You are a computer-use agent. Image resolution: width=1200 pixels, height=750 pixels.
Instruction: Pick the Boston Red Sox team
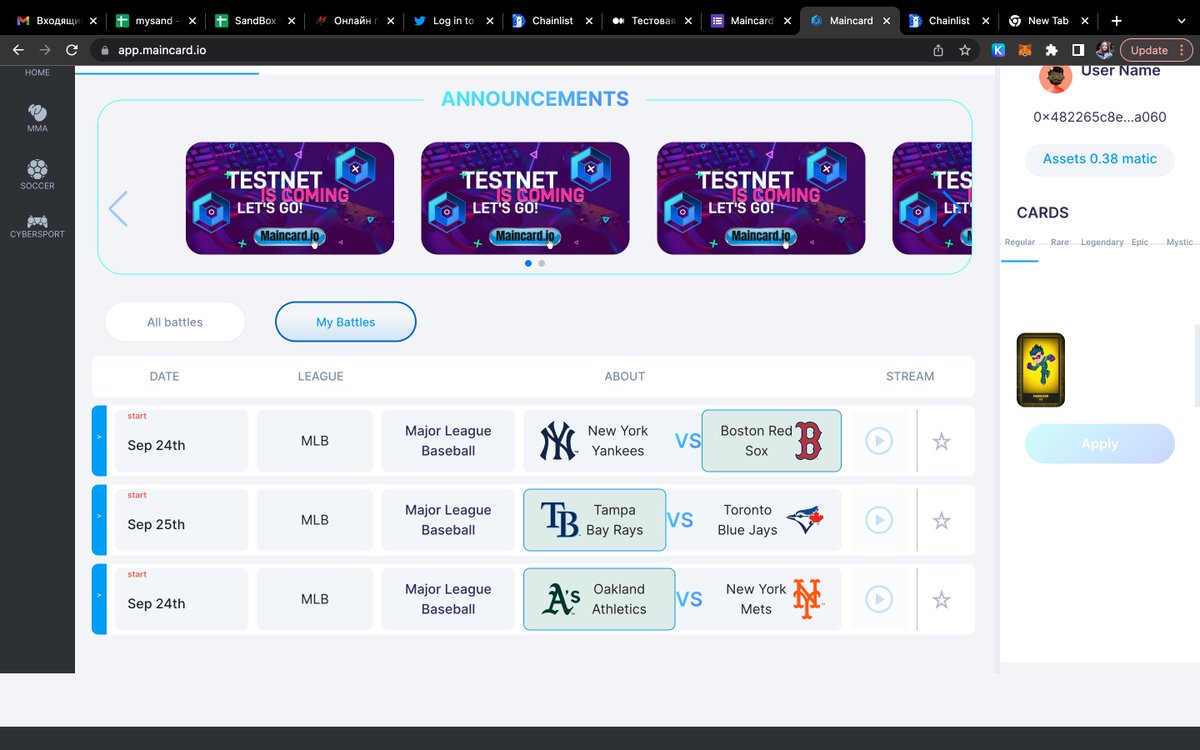[x=771, y=441]
